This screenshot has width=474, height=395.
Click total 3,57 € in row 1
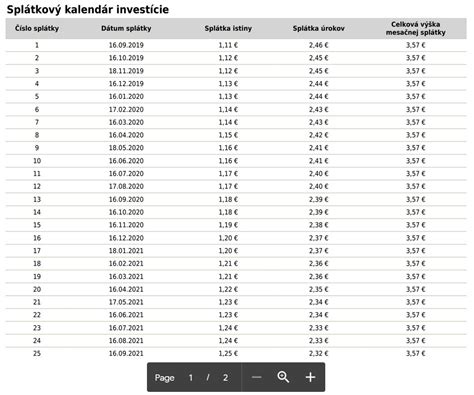(416, 45)
